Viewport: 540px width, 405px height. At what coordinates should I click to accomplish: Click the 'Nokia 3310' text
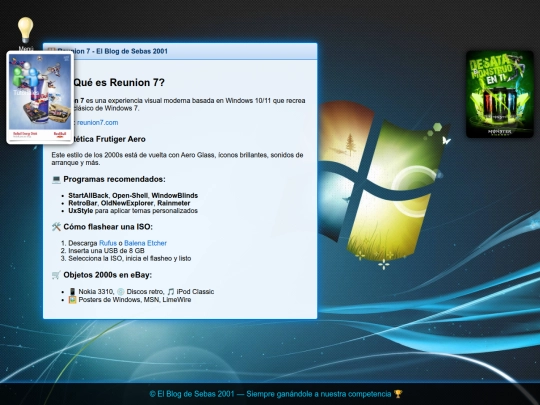point(95,292)
